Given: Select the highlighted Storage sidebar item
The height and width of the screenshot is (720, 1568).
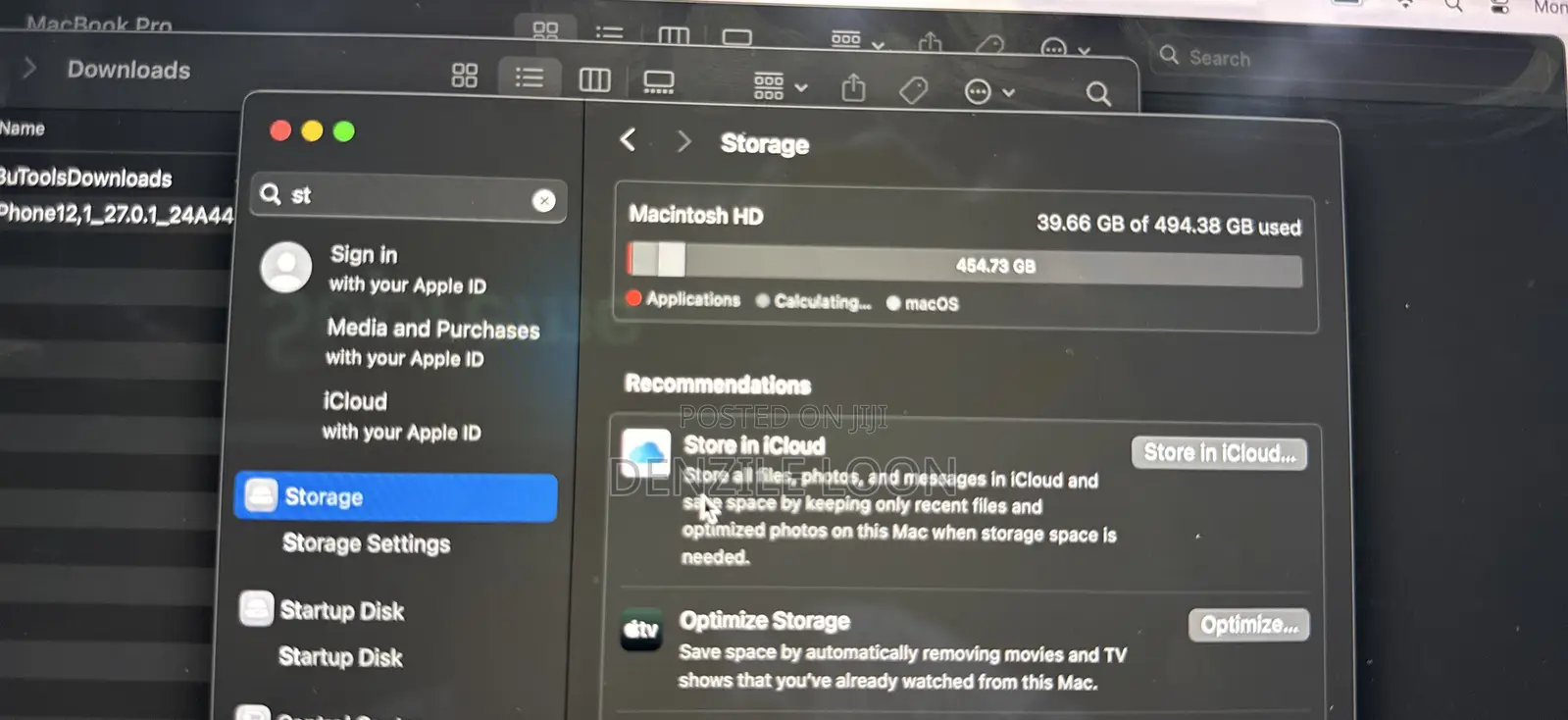Looking at the screenshot, I should tap(396, 496).
